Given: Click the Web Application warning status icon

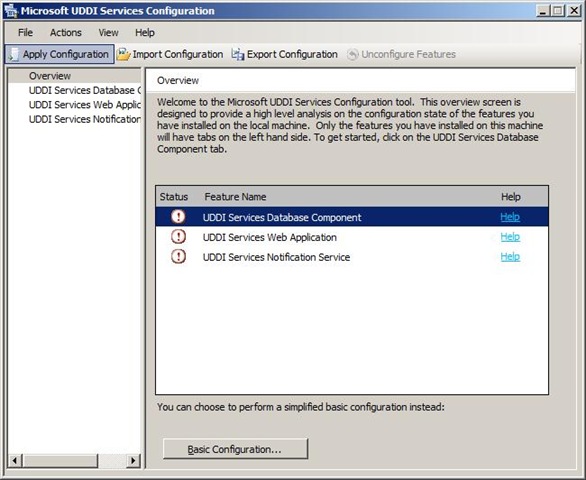Looking at the screenshot, I should click(178, 237).
